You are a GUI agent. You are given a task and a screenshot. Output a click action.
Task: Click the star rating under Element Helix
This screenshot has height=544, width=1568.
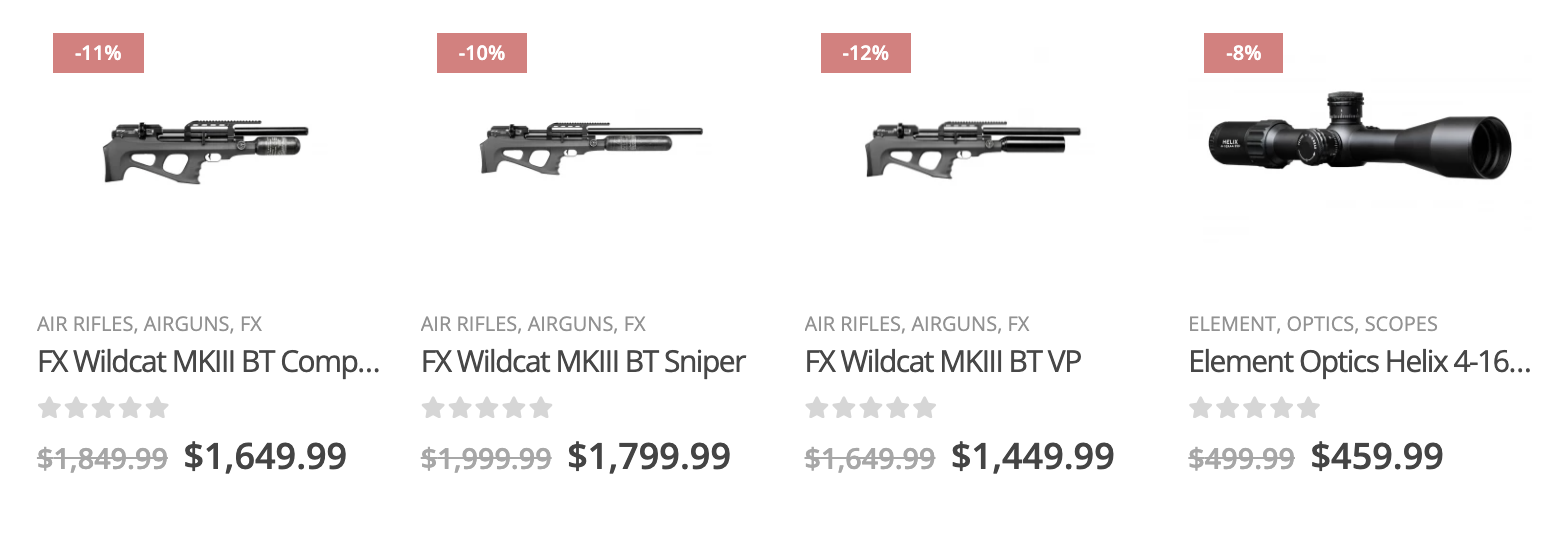click(1255, 408)
